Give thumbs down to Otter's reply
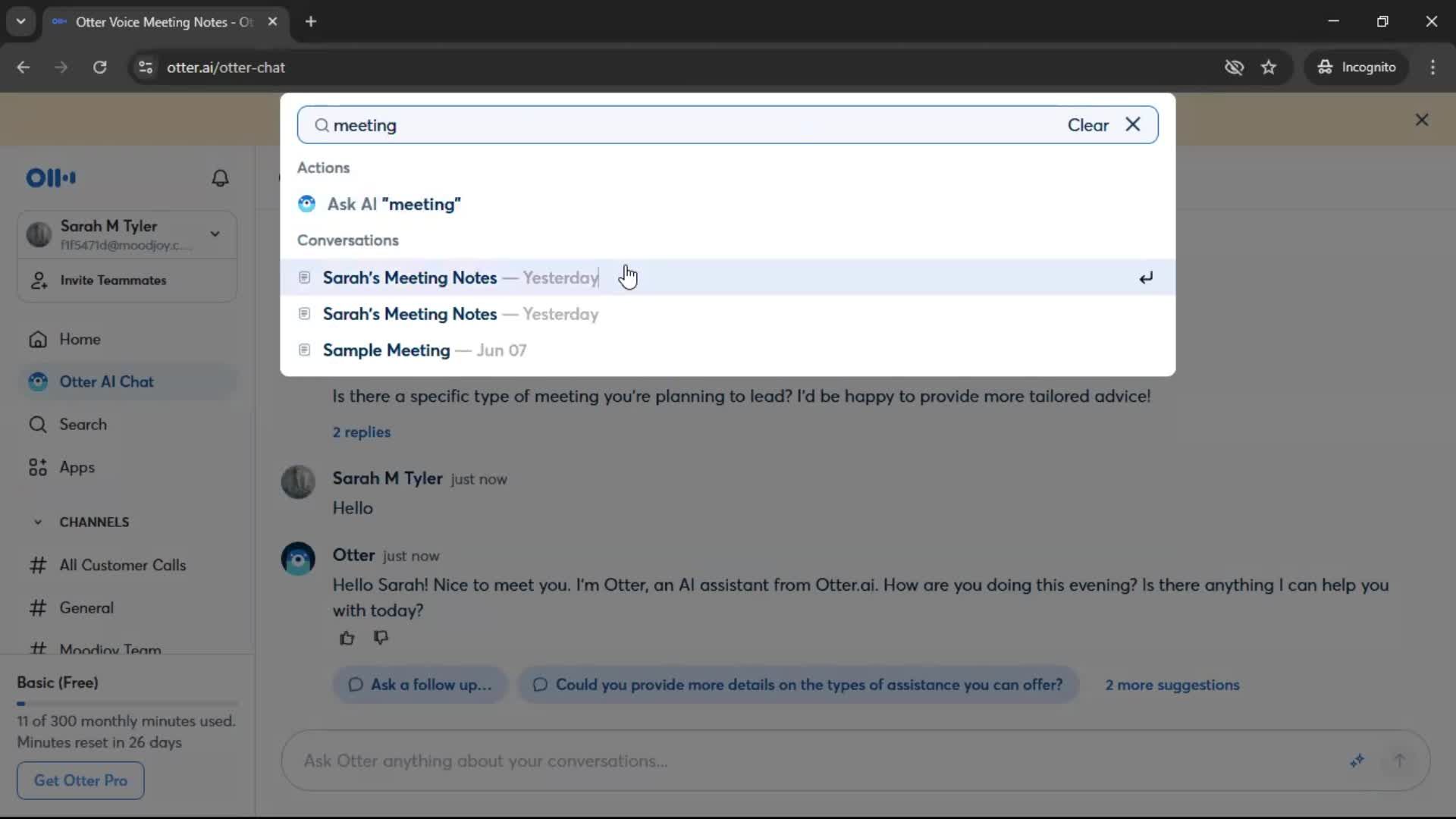Screen dimensions: 1456x819 (x=381, y=639)
